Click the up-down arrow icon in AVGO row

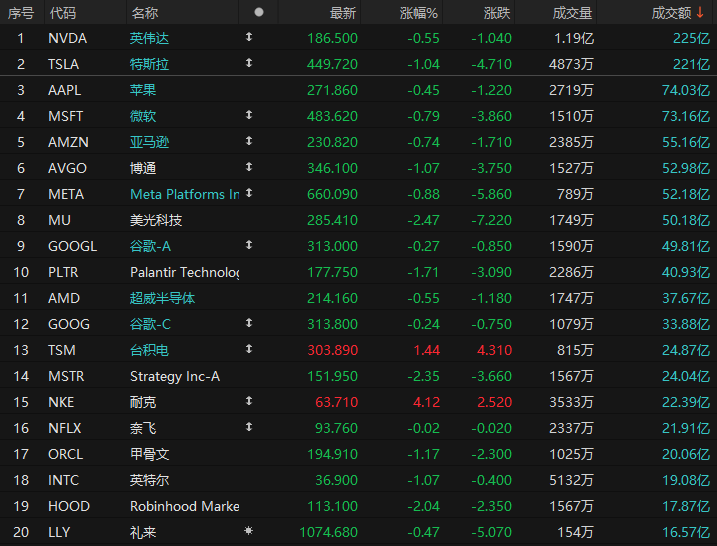[249, 167]
